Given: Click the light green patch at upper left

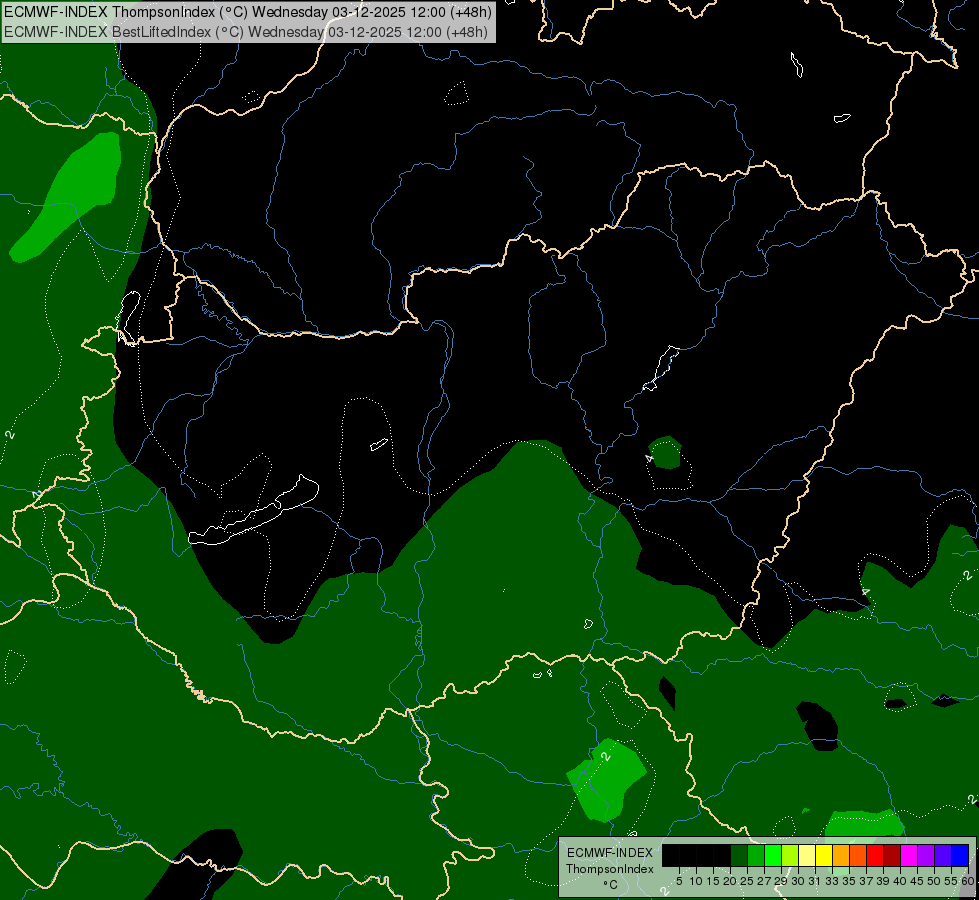Looking at the screenshot, I should [66, 197].
